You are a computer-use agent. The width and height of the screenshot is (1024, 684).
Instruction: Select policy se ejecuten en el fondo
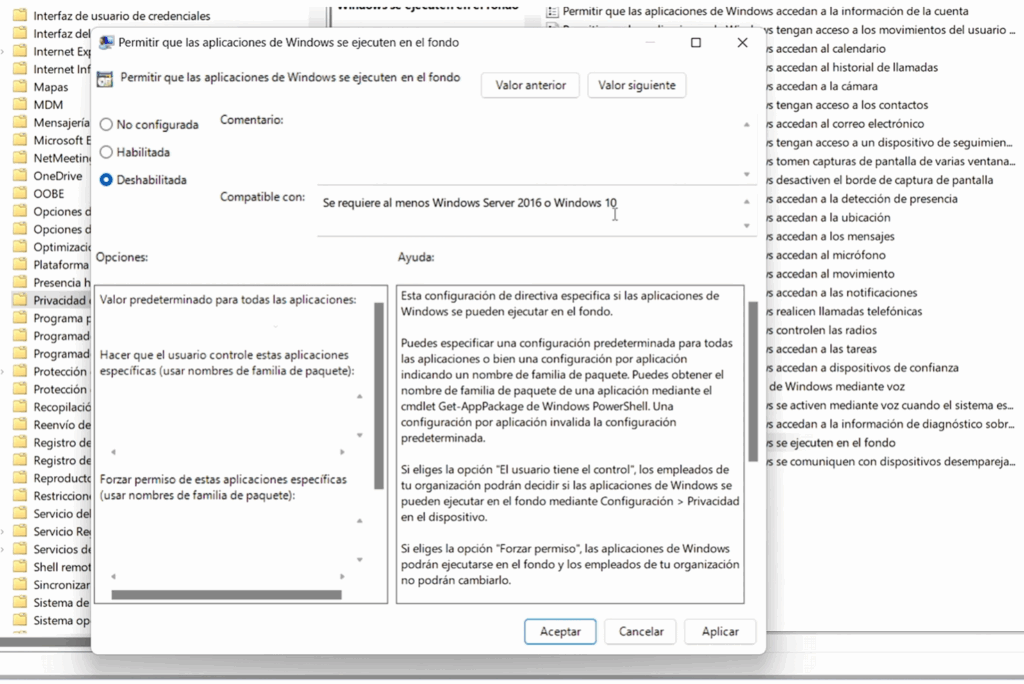tap(831, 443)
